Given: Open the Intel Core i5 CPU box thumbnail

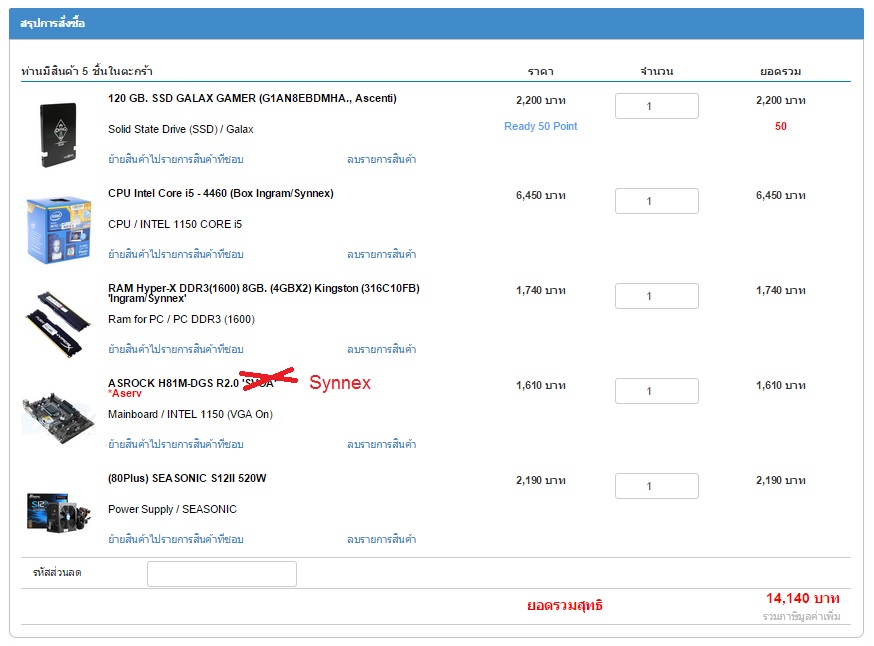Looking at the screenshot, I should (x=59, y=230).
